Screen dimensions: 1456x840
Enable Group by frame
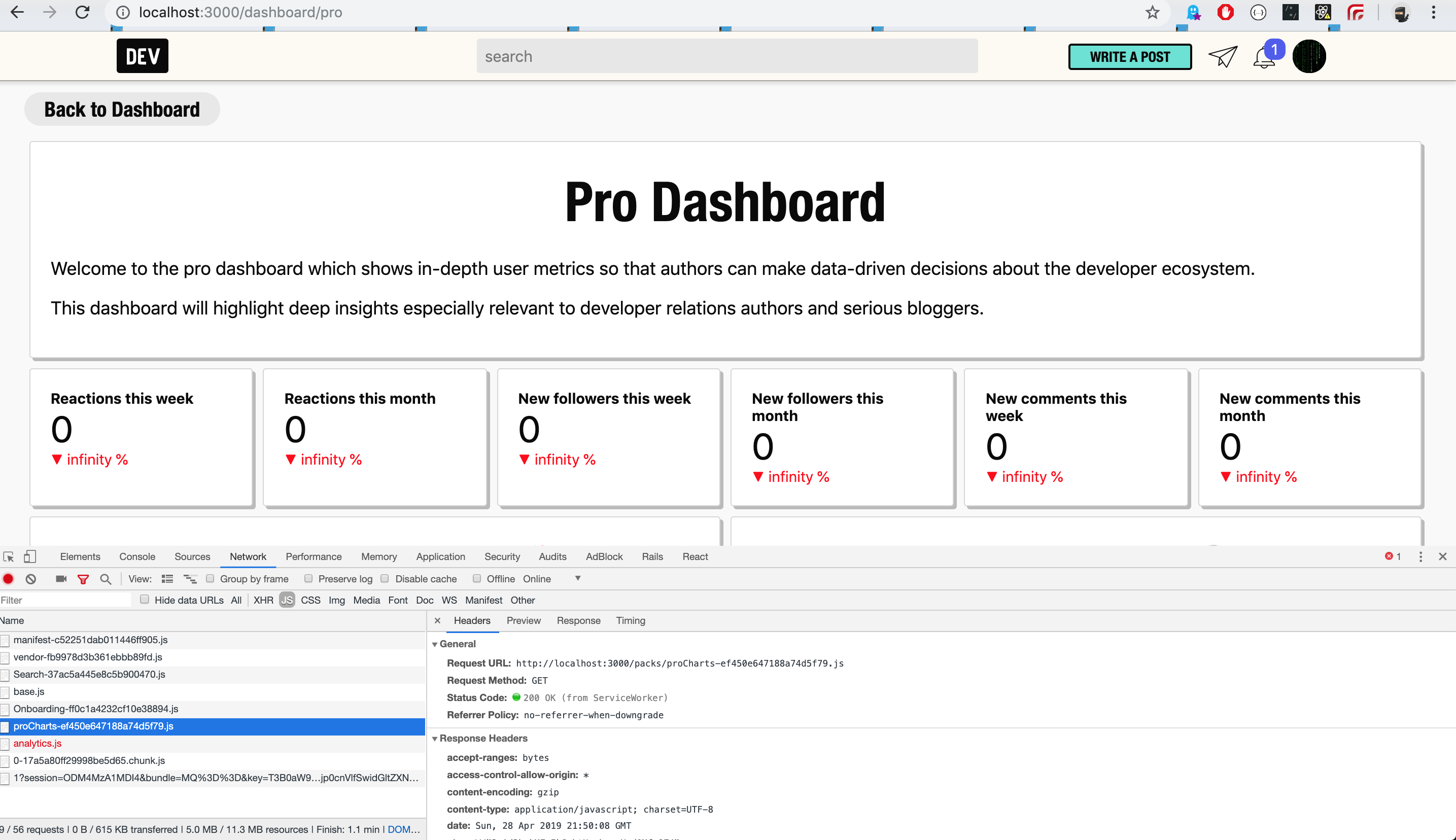[210, 579]
